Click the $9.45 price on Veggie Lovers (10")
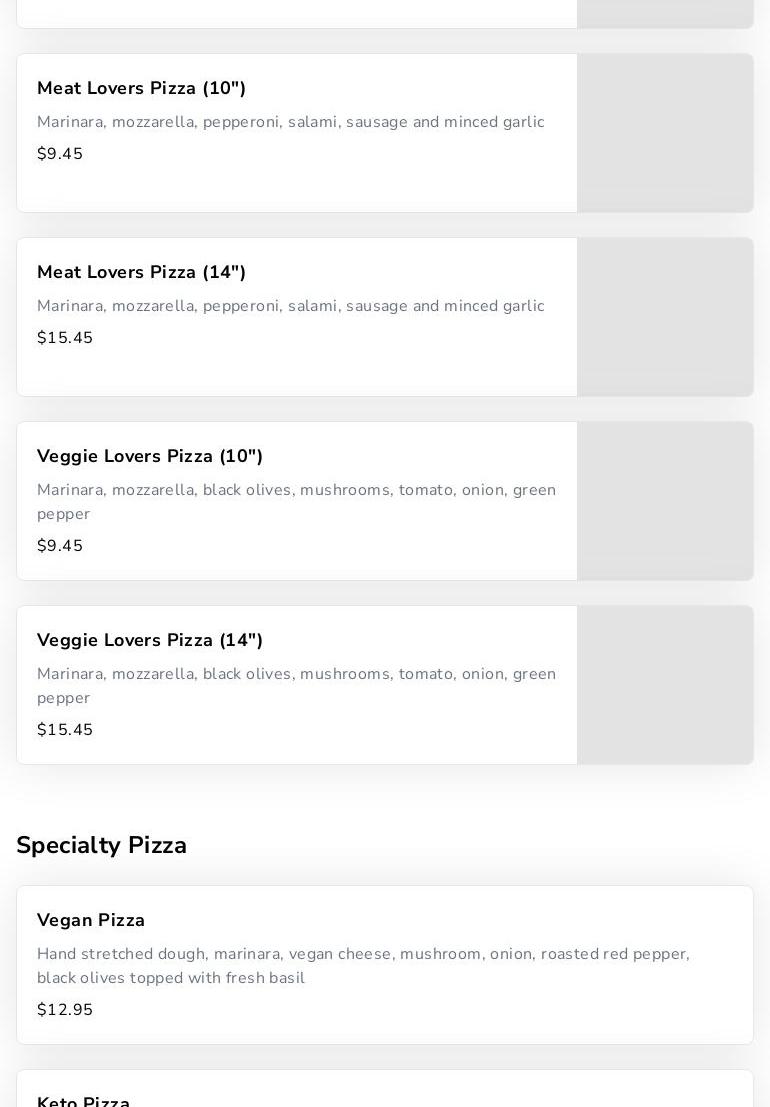 click(x=60, y=546)
